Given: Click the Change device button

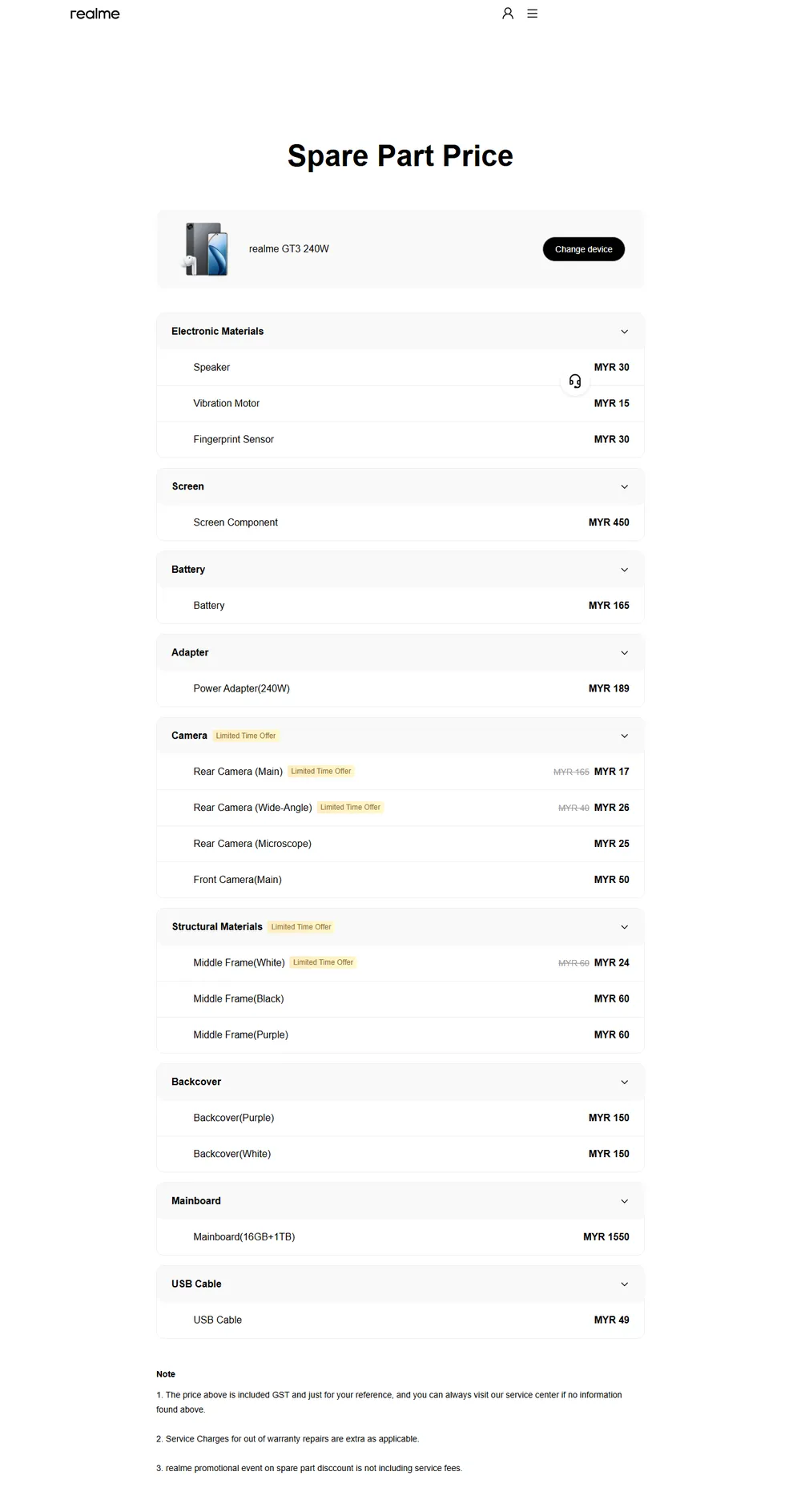Looking at the screenshot, I should pos(584,249).
